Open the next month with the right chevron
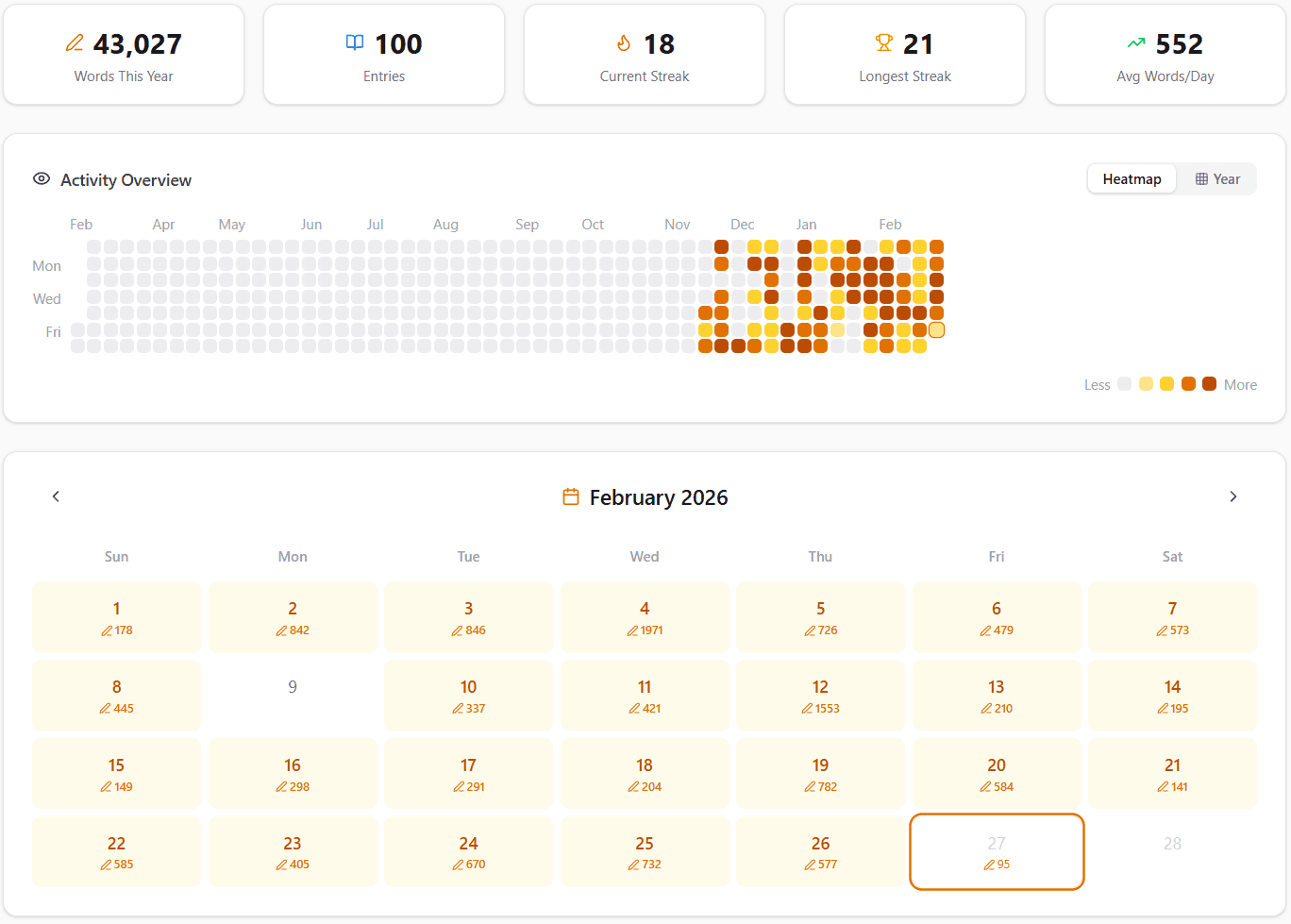 1233,496
